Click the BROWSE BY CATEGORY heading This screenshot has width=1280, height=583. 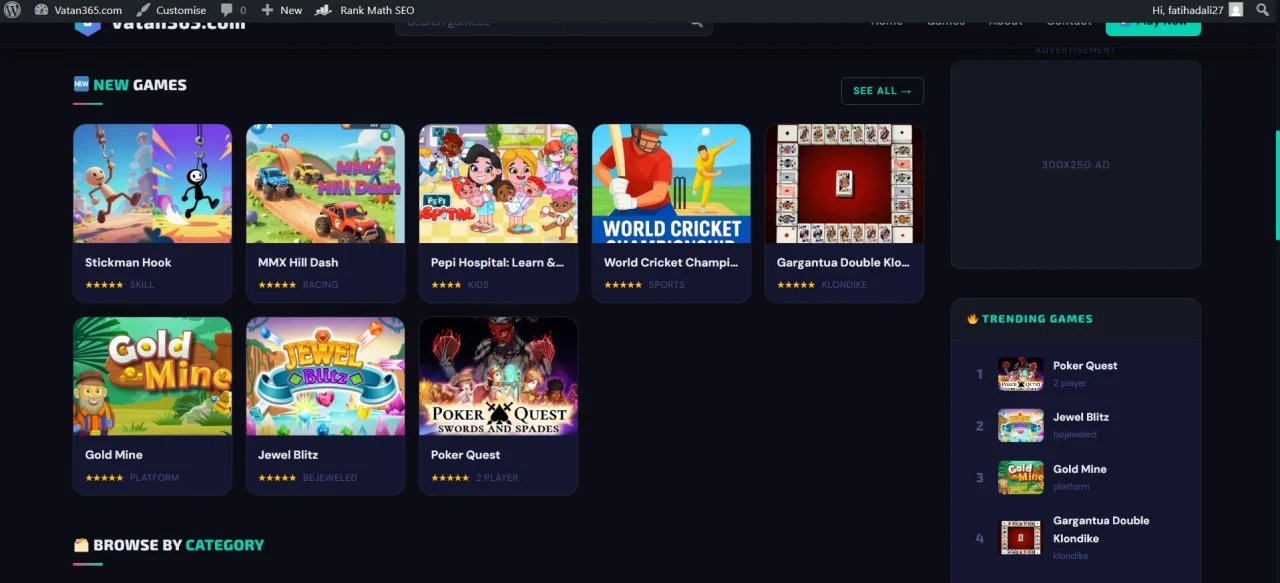click(x=169, y=545)
